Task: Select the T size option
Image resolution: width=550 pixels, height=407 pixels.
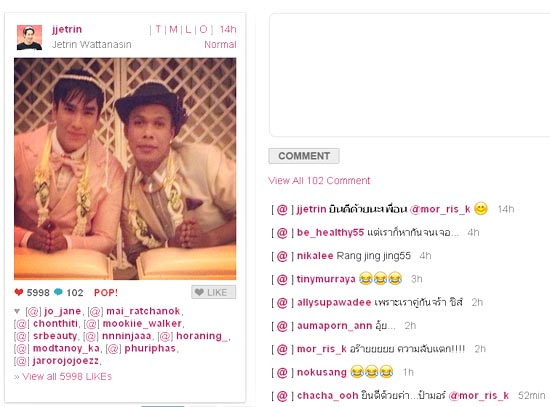Action: coord(158,29)
